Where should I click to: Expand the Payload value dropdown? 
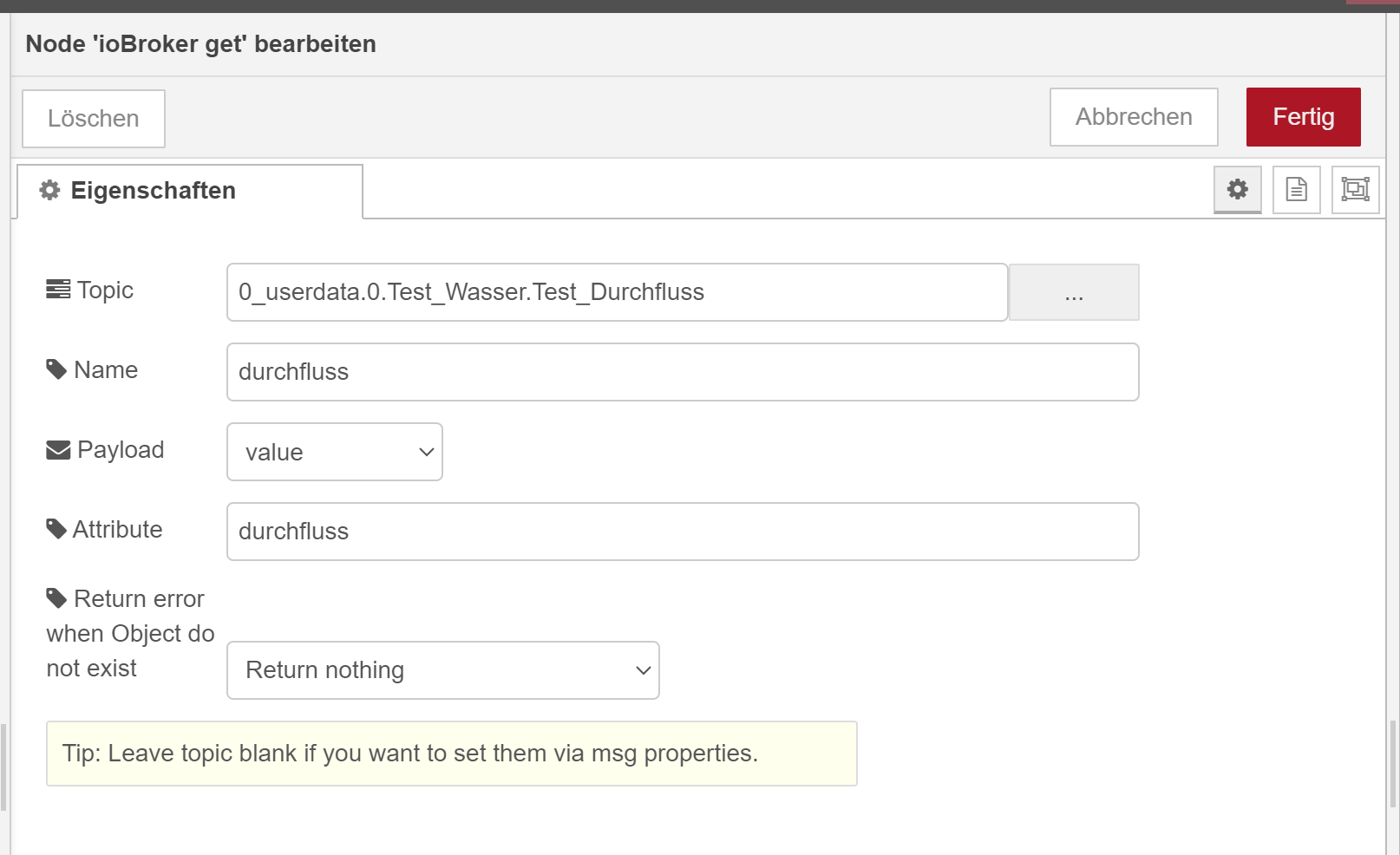pyautogui.click(x=335, y=452)
